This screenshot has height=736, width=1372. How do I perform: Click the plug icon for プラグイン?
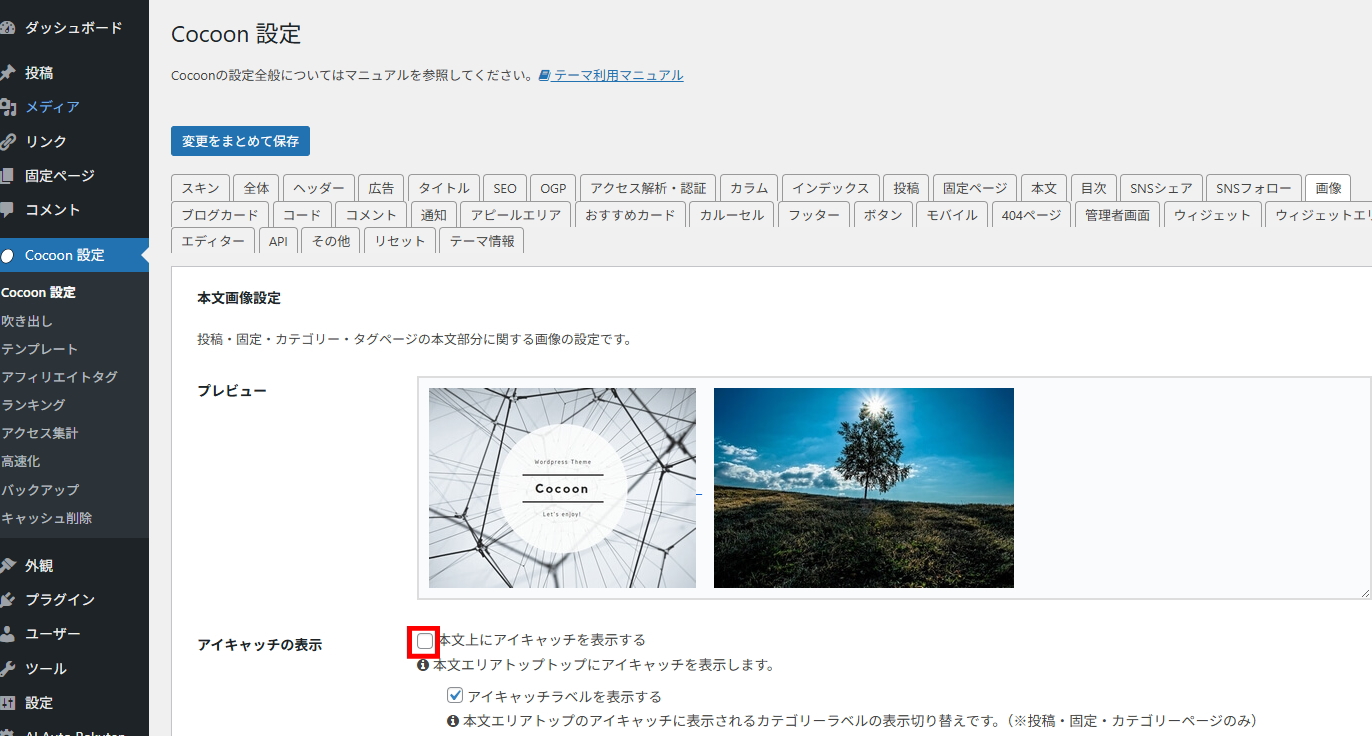click(8, 600)
